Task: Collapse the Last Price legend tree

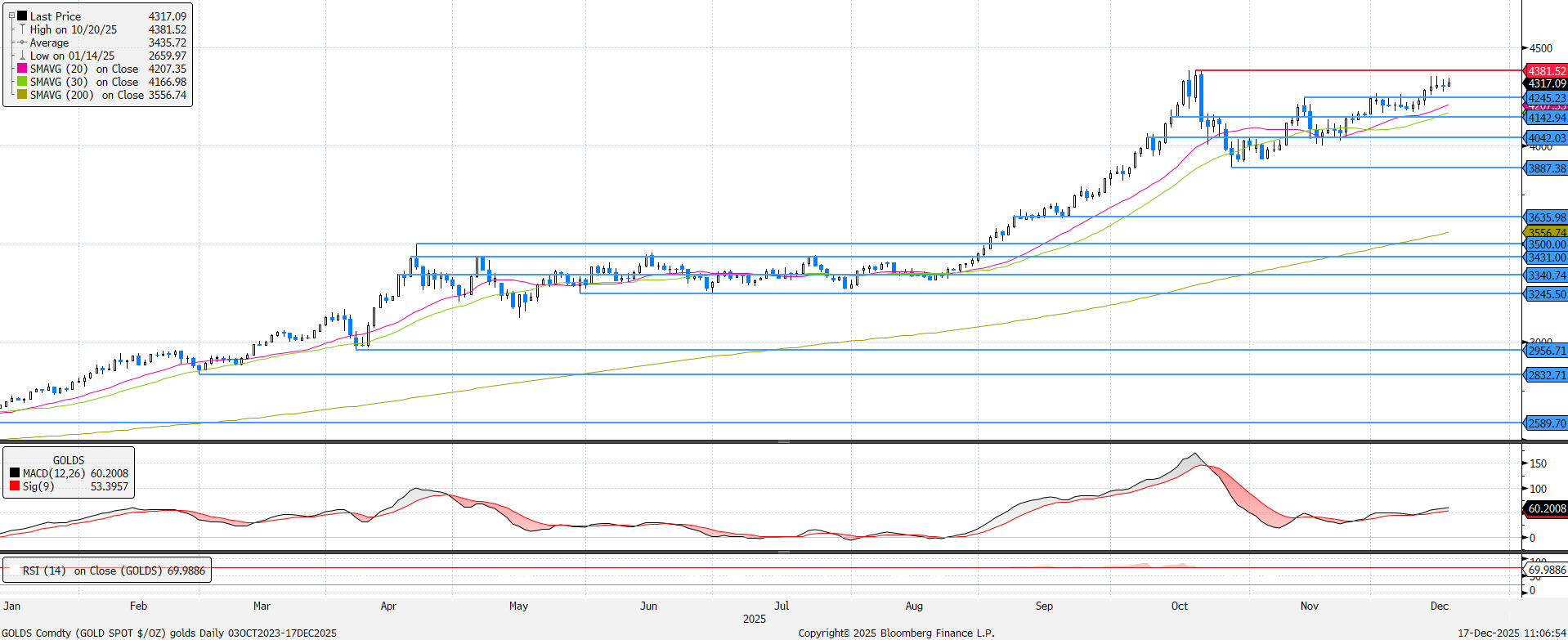Action: point(11,16)
